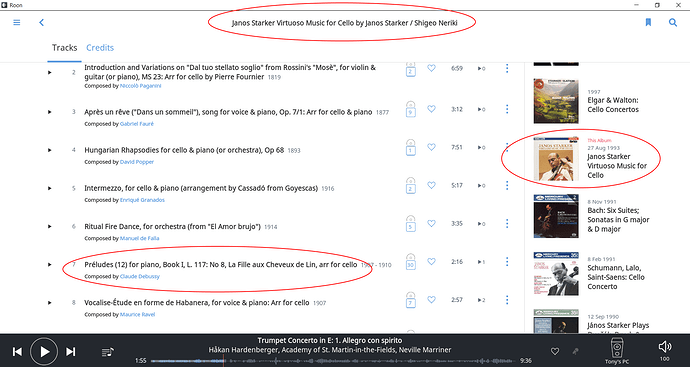
Task: Play track 3 Après un rêve
Action: point(50,112)
